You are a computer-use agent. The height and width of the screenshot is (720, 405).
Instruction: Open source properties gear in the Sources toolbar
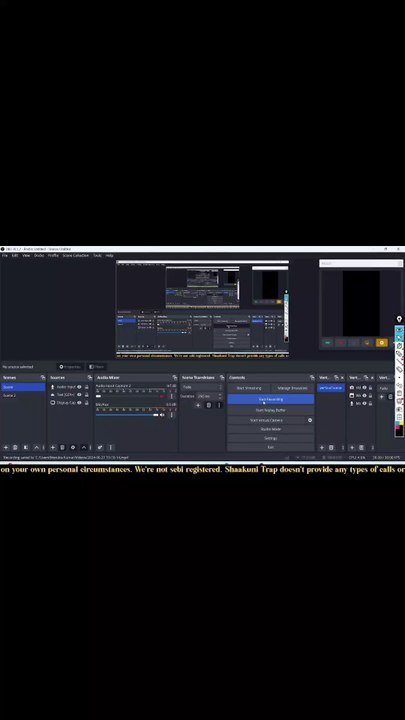73,447
